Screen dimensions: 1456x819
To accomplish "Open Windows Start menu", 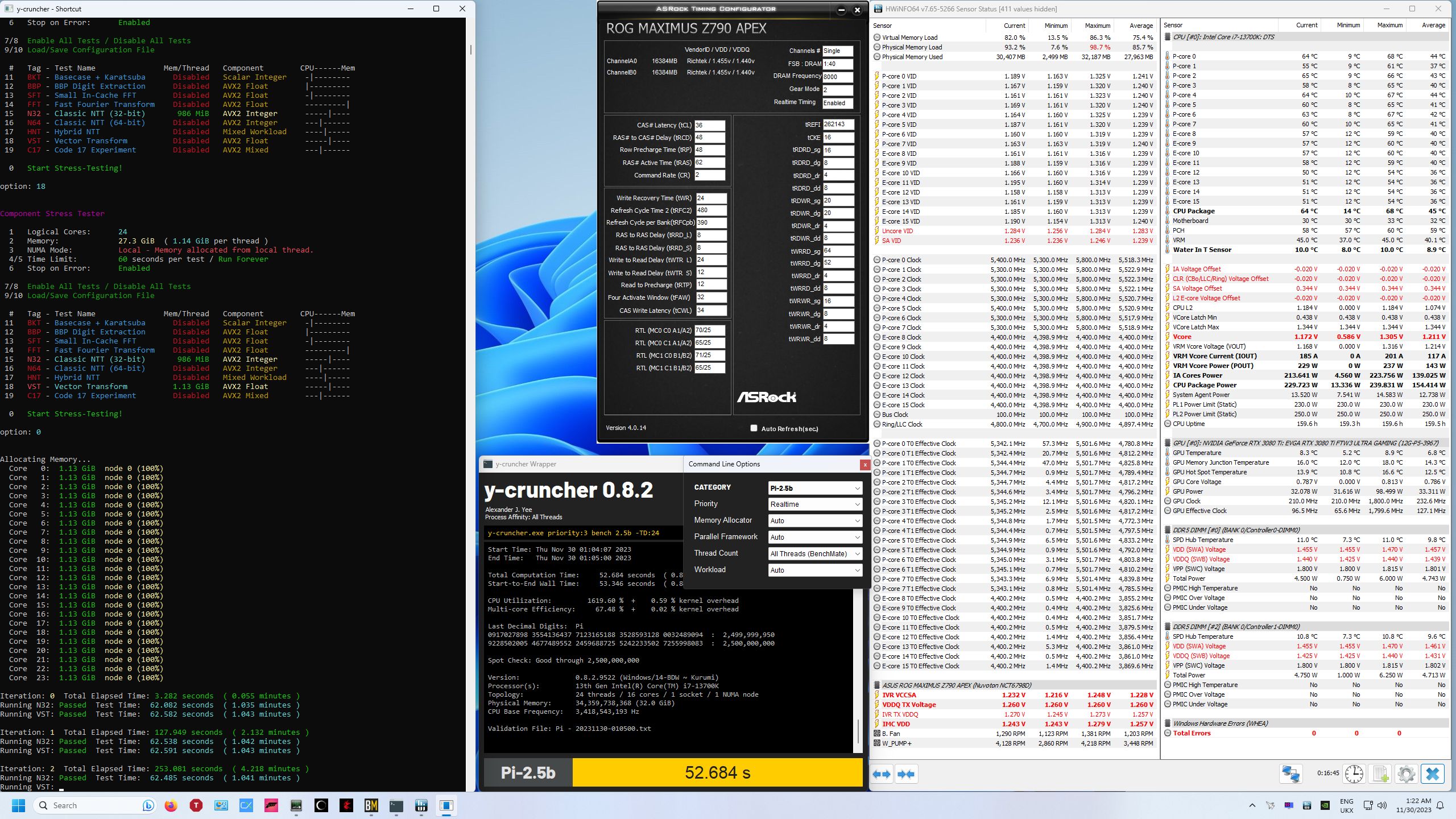I will pyautogui.click(x=18, y=805).
